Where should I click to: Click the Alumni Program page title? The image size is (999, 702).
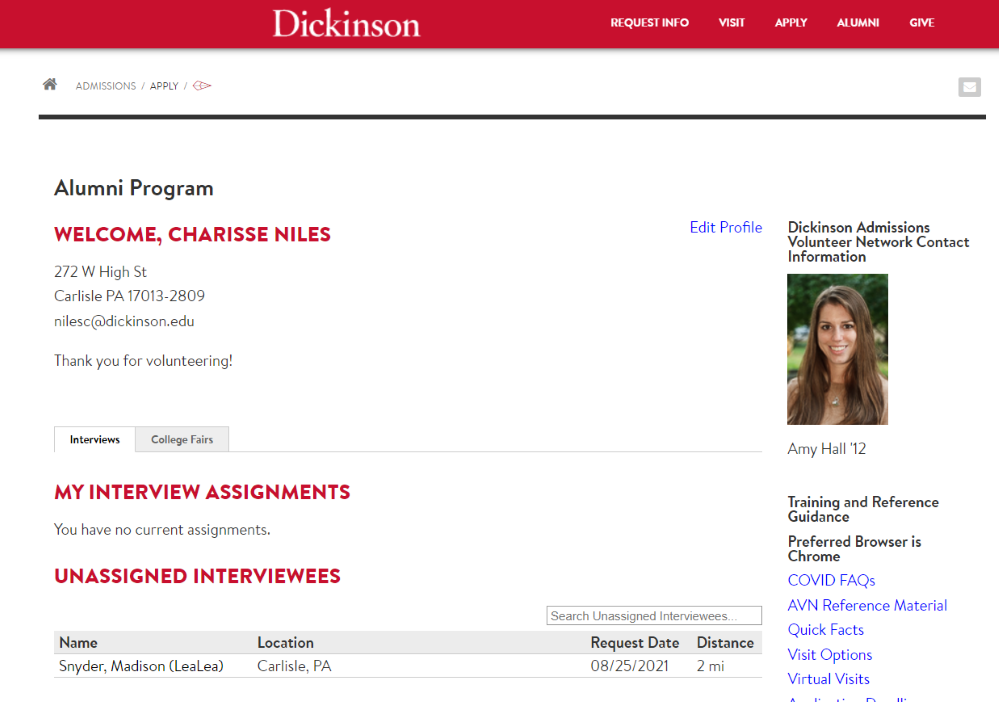pos(134,189)
